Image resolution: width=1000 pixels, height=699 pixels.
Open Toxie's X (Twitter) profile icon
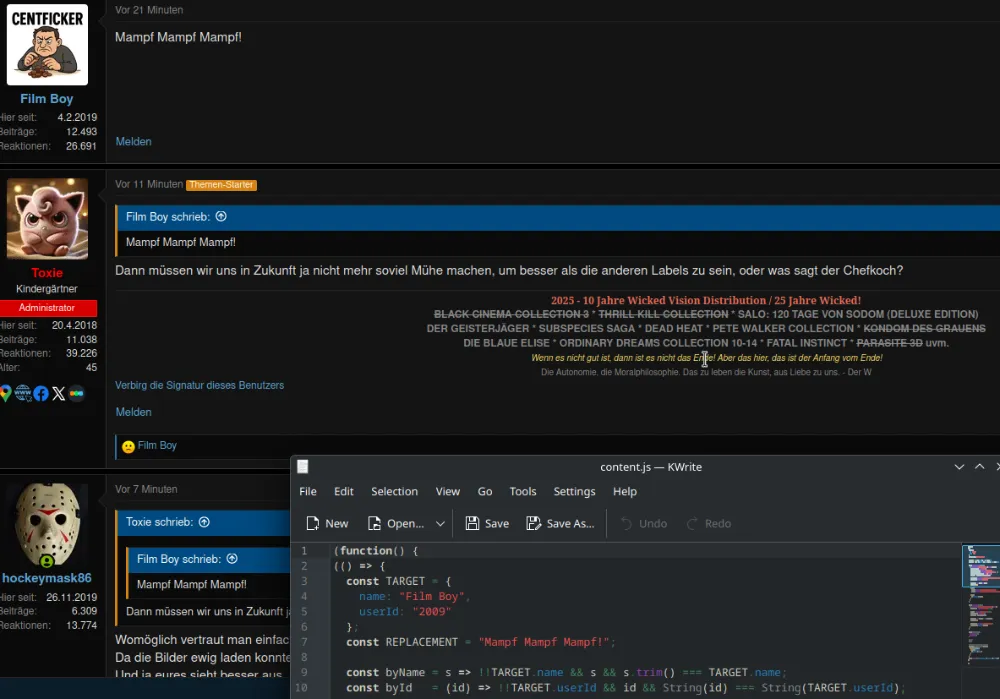click(x=58, y=393)
